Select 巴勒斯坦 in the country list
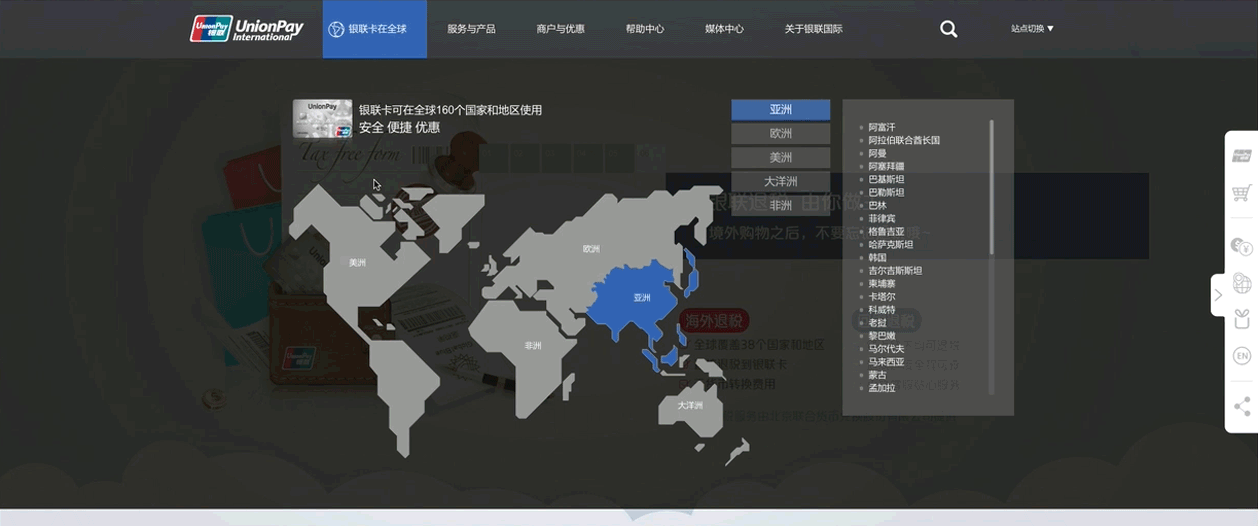The width and height of the screenshot is (1258, 526). point(886,192)
